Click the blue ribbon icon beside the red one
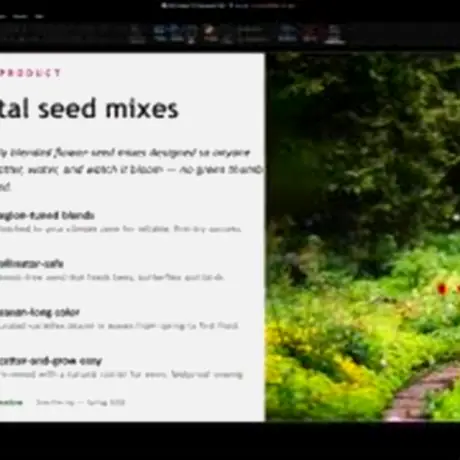This screenshot has height=460, width=460. 287,33
